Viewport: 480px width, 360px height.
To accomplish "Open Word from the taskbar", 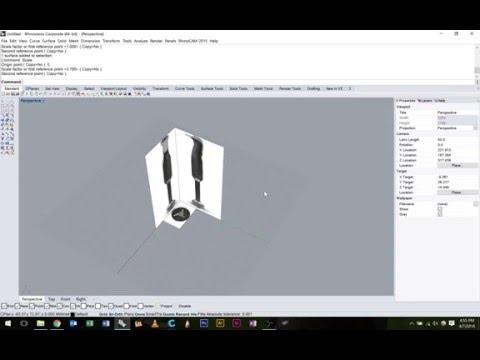I will (106, 323).
